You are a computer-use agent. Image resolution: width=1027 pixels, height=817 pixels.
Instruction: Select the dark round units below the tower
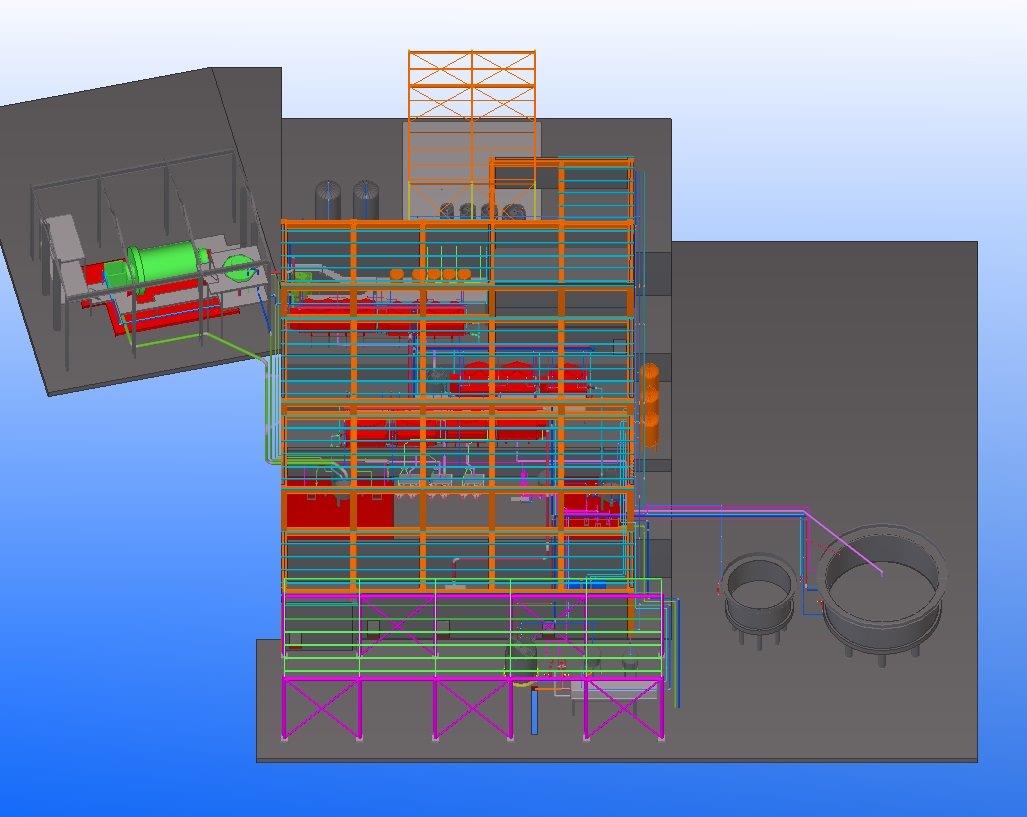click(480, 211)
